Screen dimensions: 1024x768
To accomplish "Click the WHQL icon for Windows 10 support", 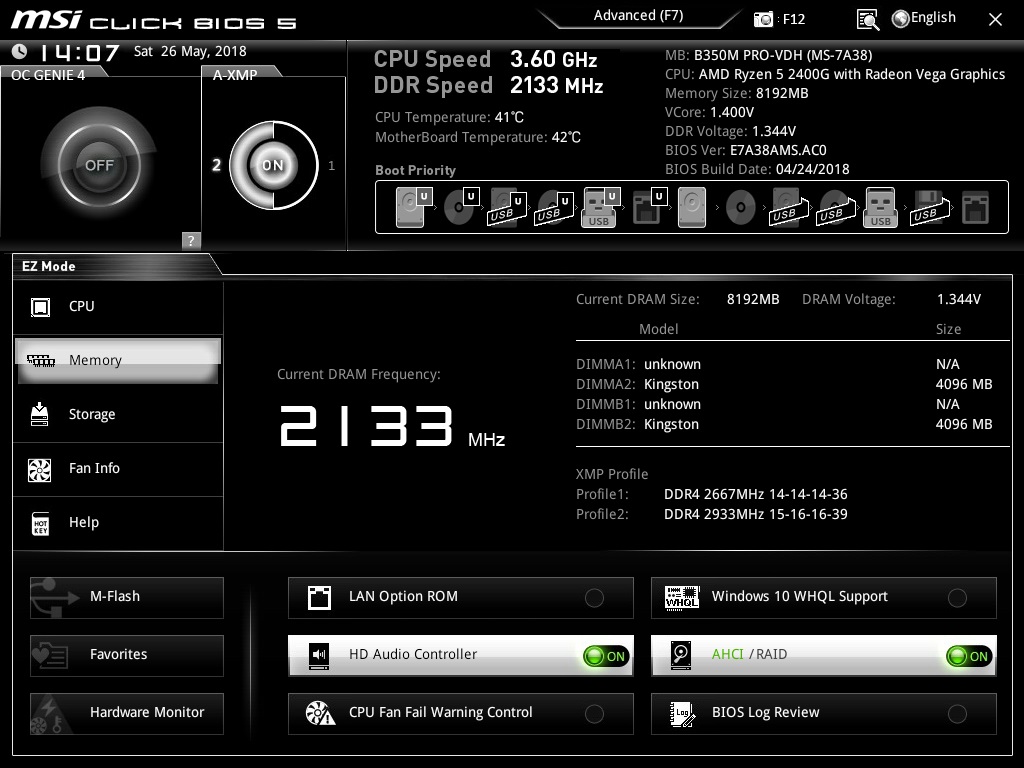I will tap(682, 597).
